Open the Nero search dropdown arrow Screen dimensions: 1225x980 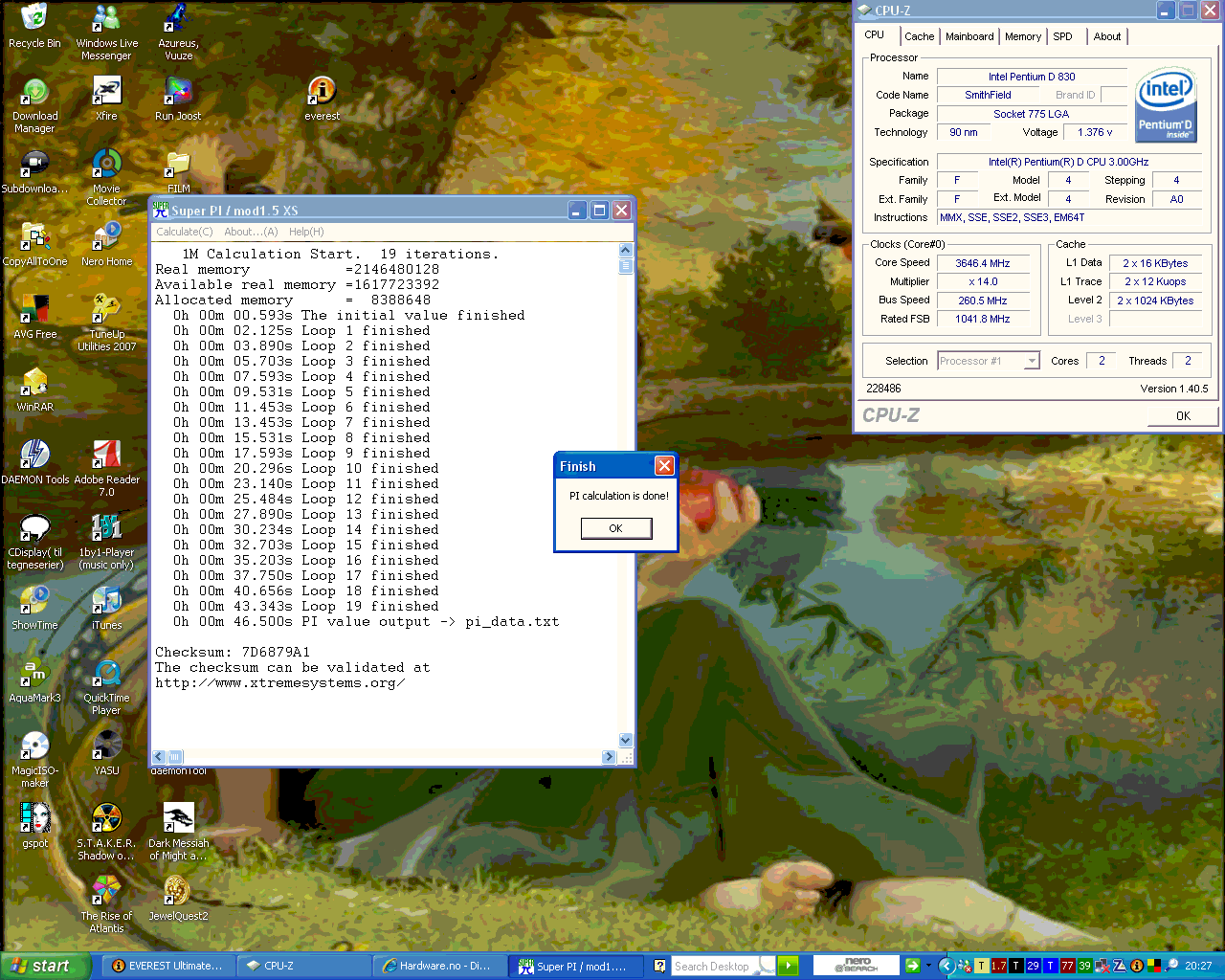coord(927,966)
